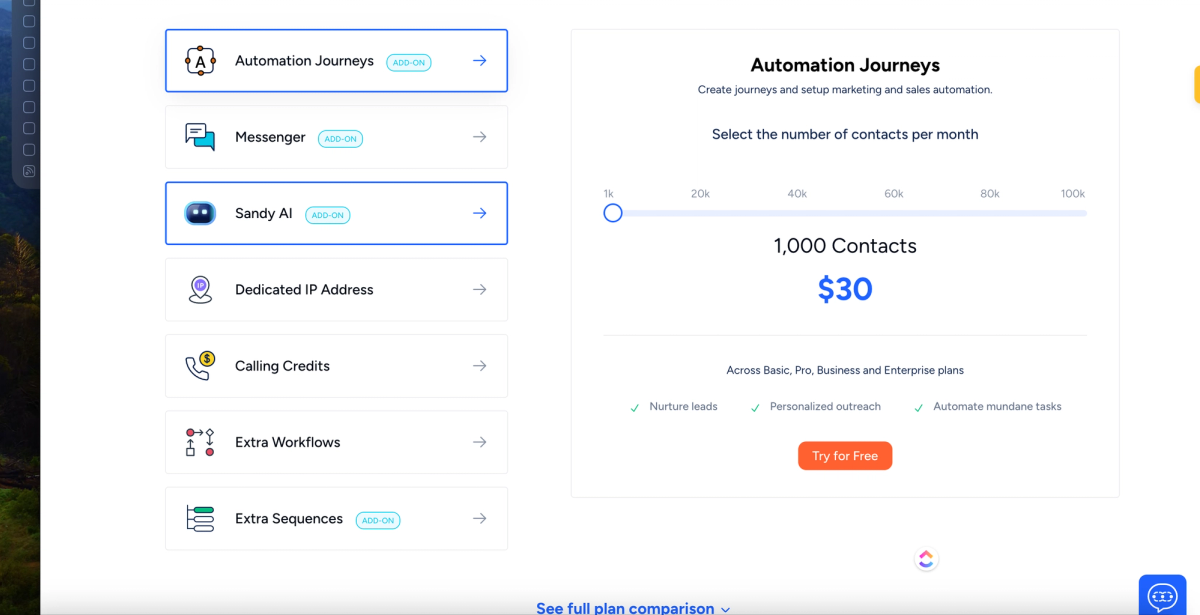Viewport: 1200px width, 615px height.
Task: Click the Sandy AI robot face icon
Action: pyautogui.click(x=200, y=213)
